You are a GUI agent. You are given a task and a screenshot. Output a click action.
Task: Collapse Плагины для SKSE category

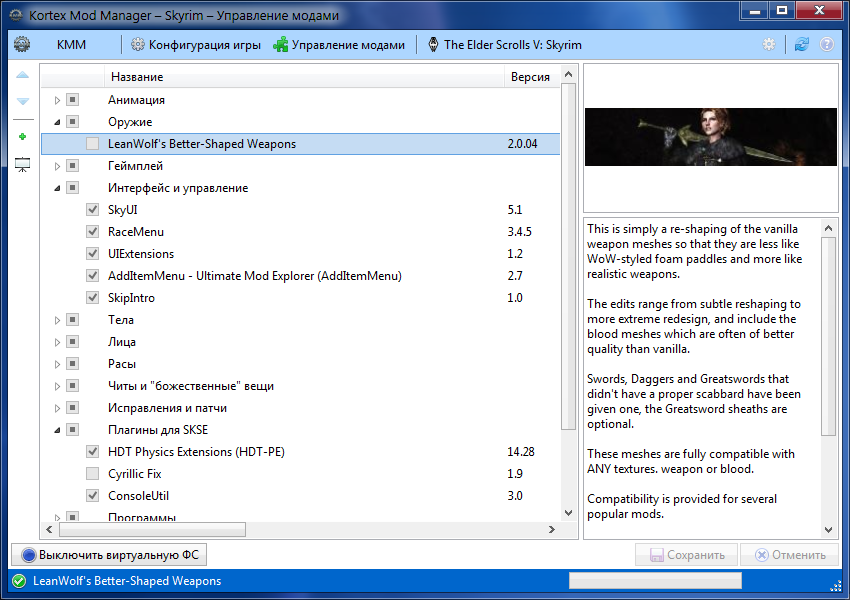coord(57,430)
